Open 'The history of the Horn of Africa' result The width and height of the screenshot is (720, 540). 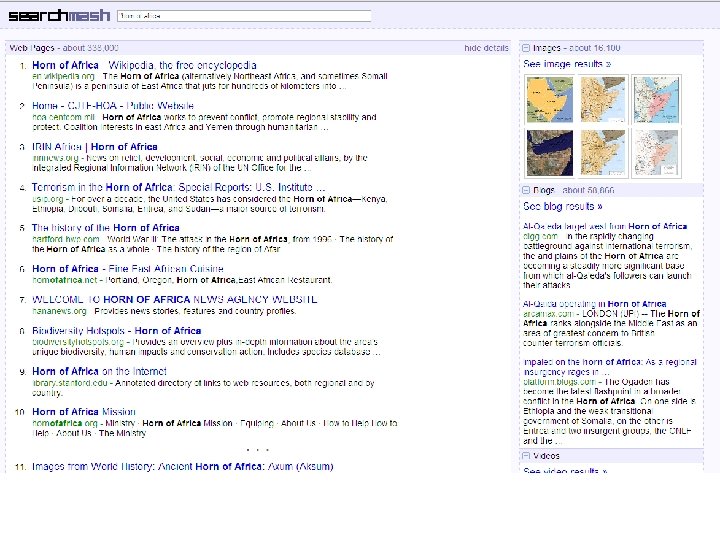point(106,228)
